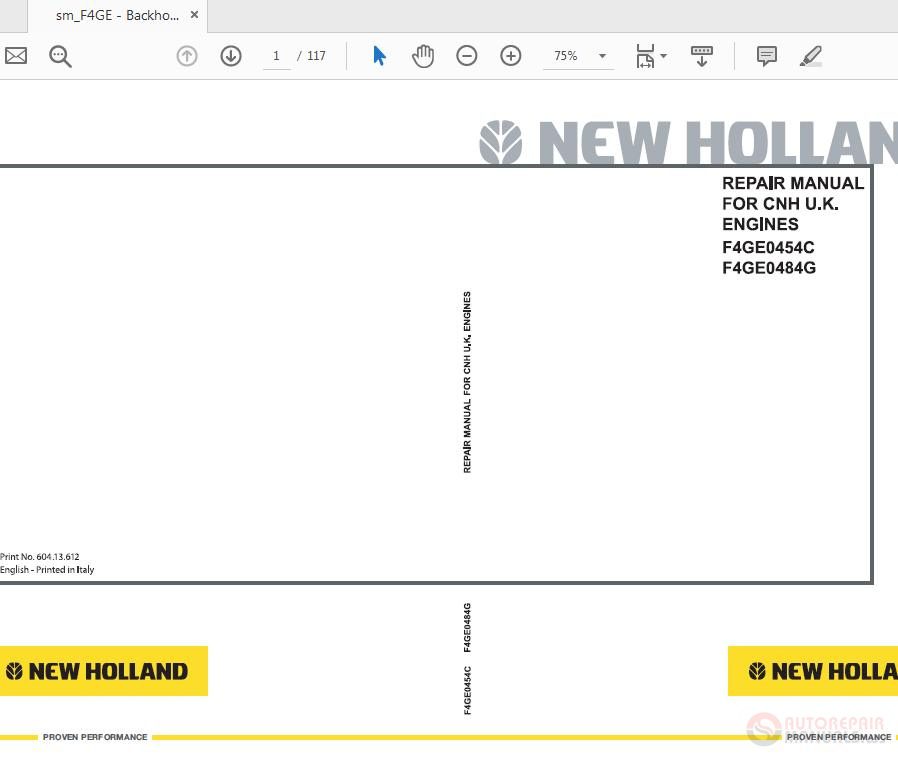Image resolution: width=898 pixels, height=760 pixels.
Task: Open the zoom presets chevron
Action: click(x=601, y=56)
